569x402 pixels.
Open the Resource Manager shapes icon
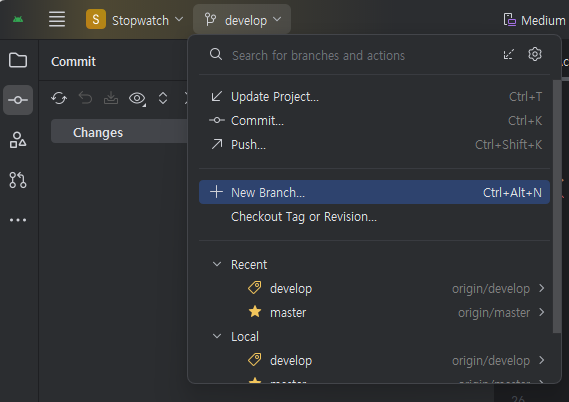[x=18, y=140]
